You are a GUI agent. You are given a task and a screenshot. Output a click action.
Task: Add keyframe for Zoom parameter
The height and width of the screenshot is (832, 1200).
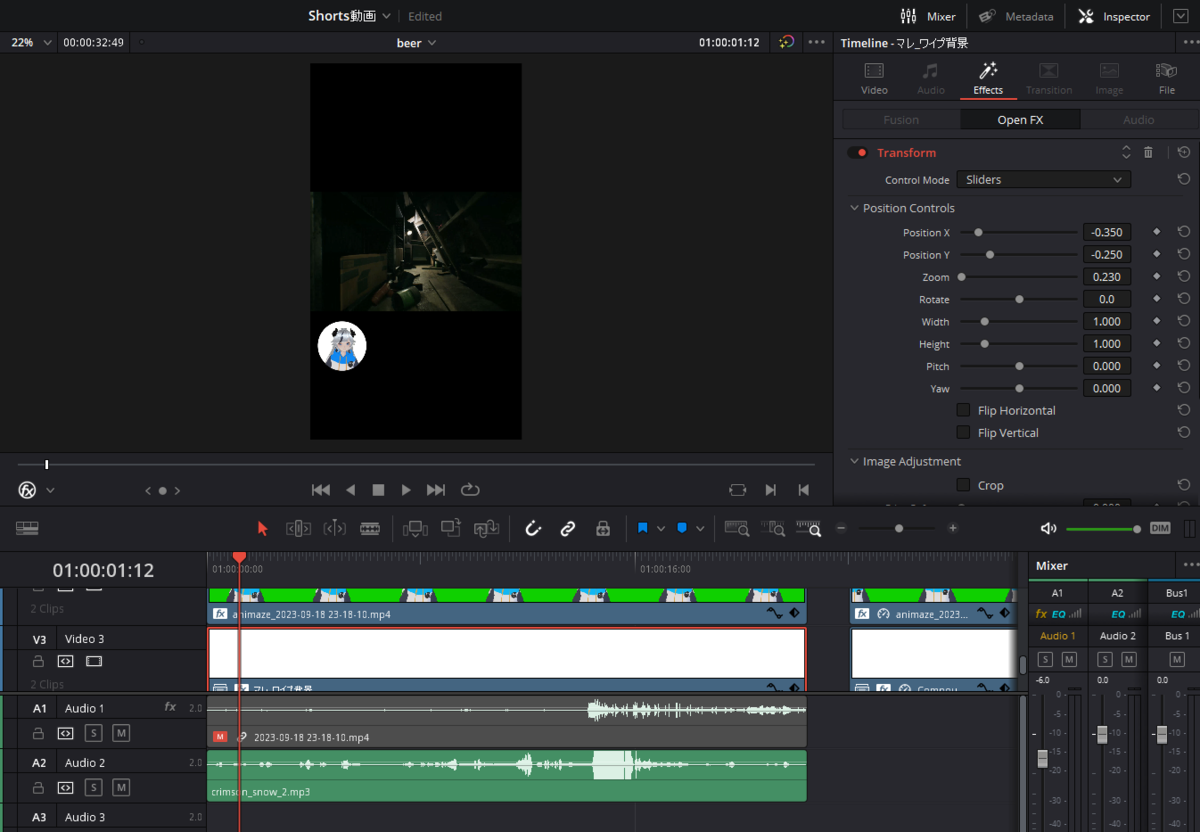tap(1157, 277)
